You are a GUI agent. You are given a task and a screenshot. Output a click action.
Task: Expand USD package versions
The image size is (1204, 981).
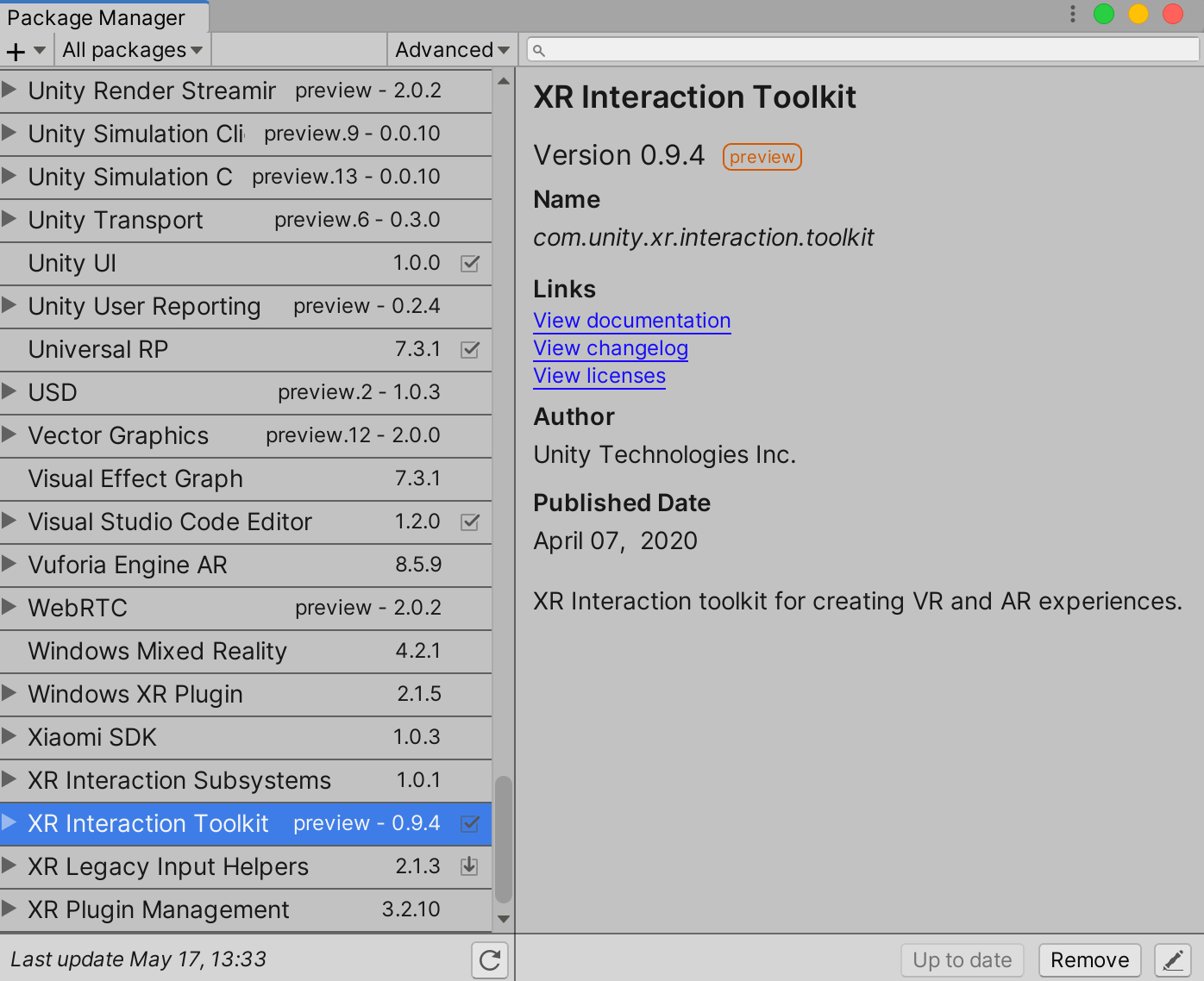9,391
